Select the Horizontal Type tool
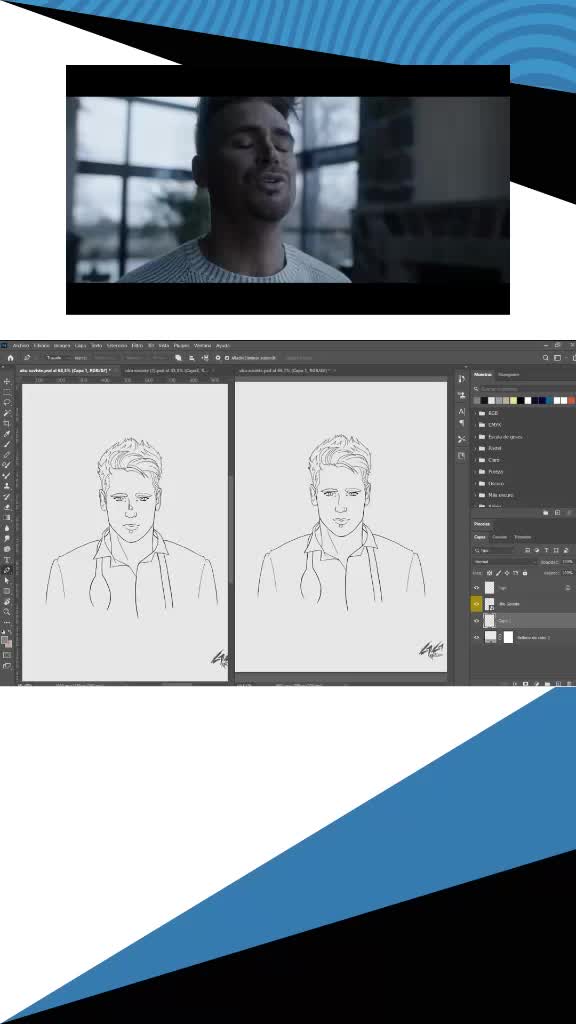Screen dimensions: 576x1024 point(7,560)
